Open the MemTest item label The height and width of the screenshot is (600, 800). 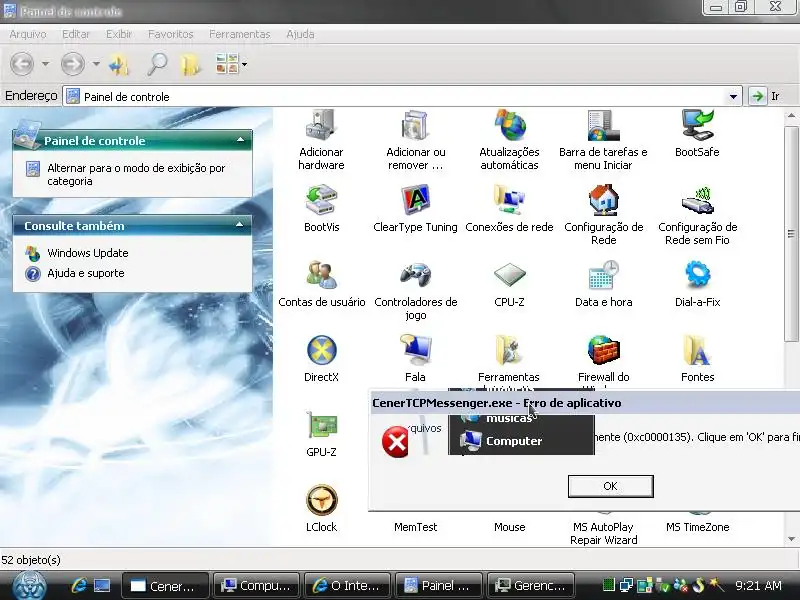pos(415,527)
